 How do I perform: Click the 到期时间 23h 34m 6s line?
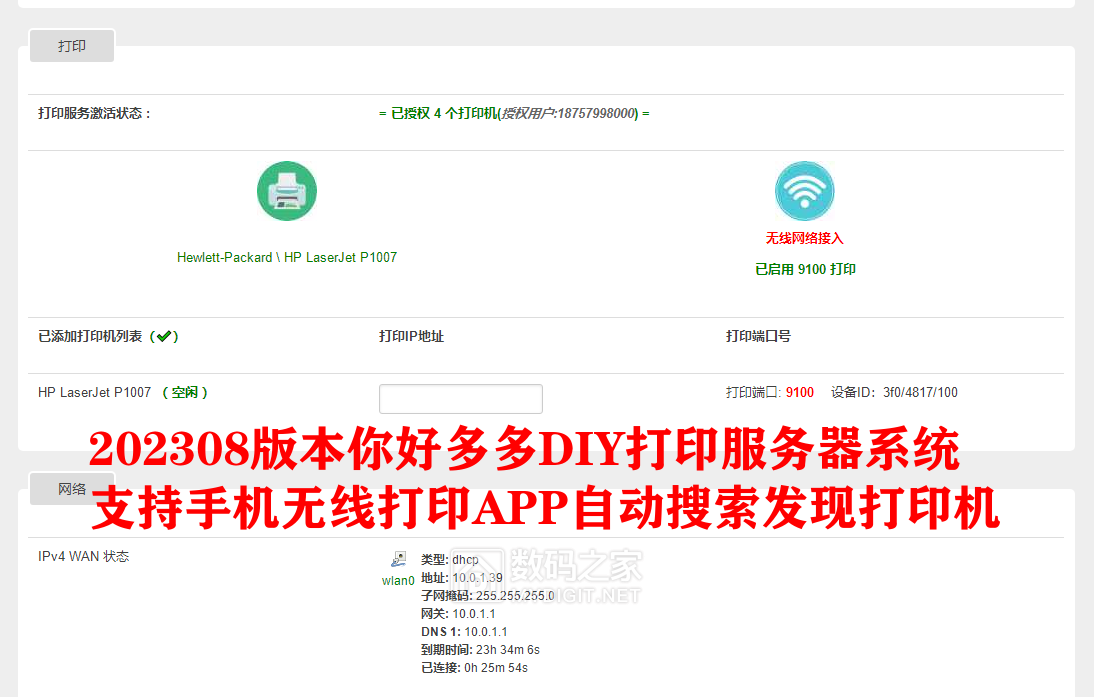point(481,650)
